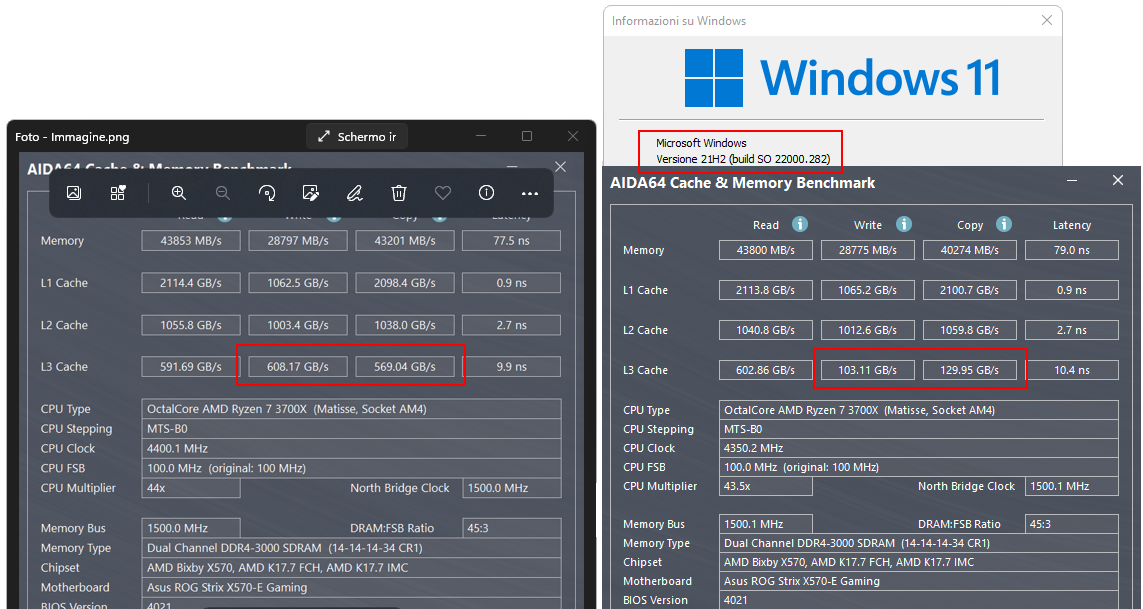Click the 1040.8 GB/s L2 read field
Viewport: 1143px width, 609px height.
(x=765, y=330)
